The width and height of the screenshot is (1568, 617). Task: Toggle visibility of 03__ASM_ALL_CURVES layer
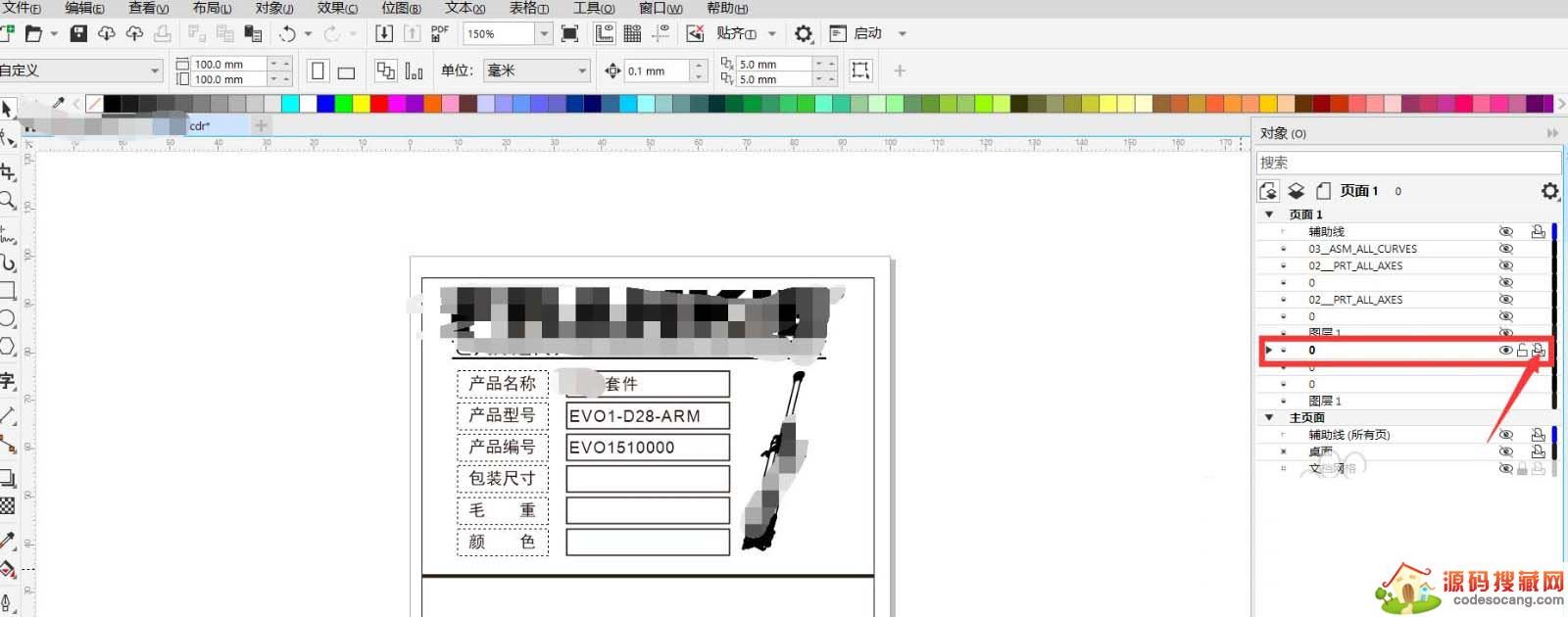click(x=1505, y=249)
